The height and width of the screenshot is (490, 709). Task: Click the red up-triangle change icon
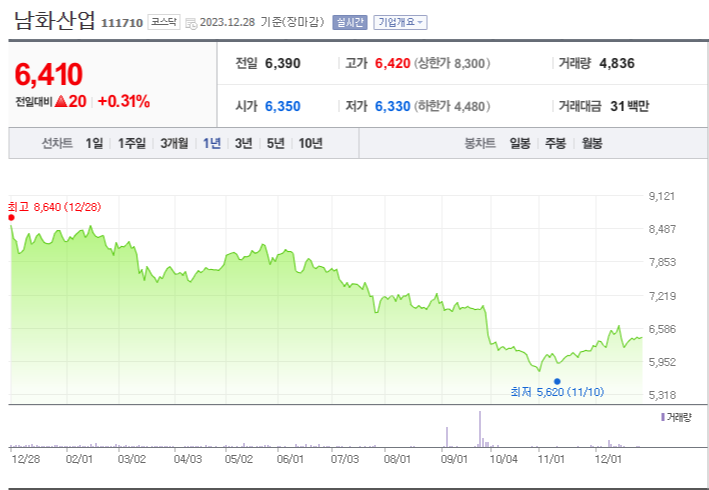[61, 101]
